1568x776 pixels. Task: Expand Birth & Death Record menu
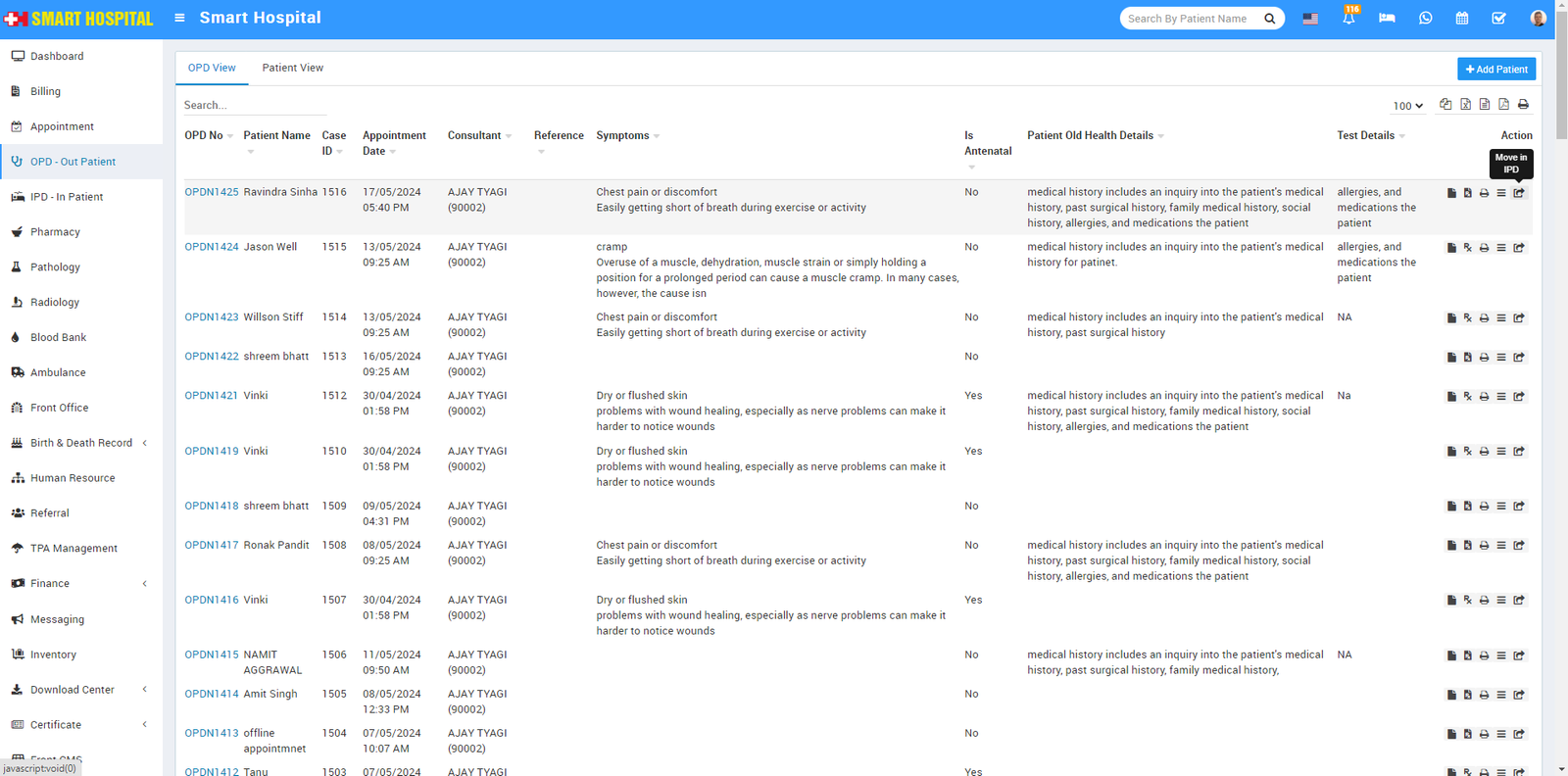pos(80,443)
